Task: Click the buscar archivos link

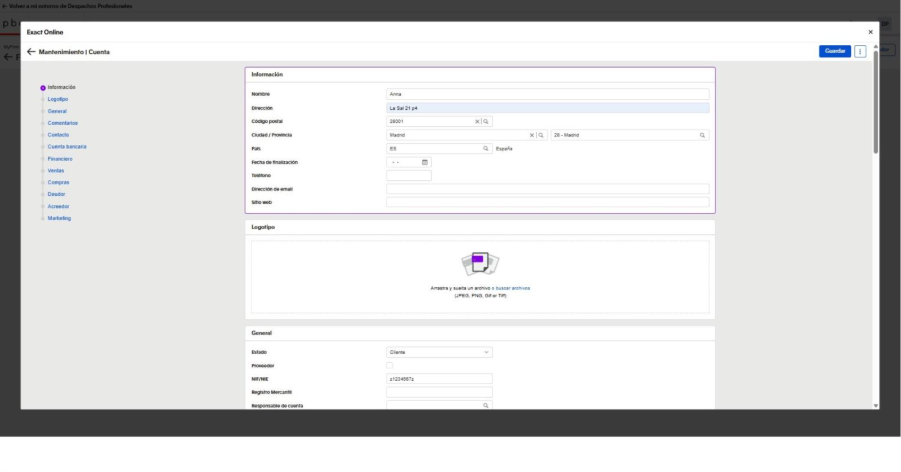Action: tap(513, 288)
